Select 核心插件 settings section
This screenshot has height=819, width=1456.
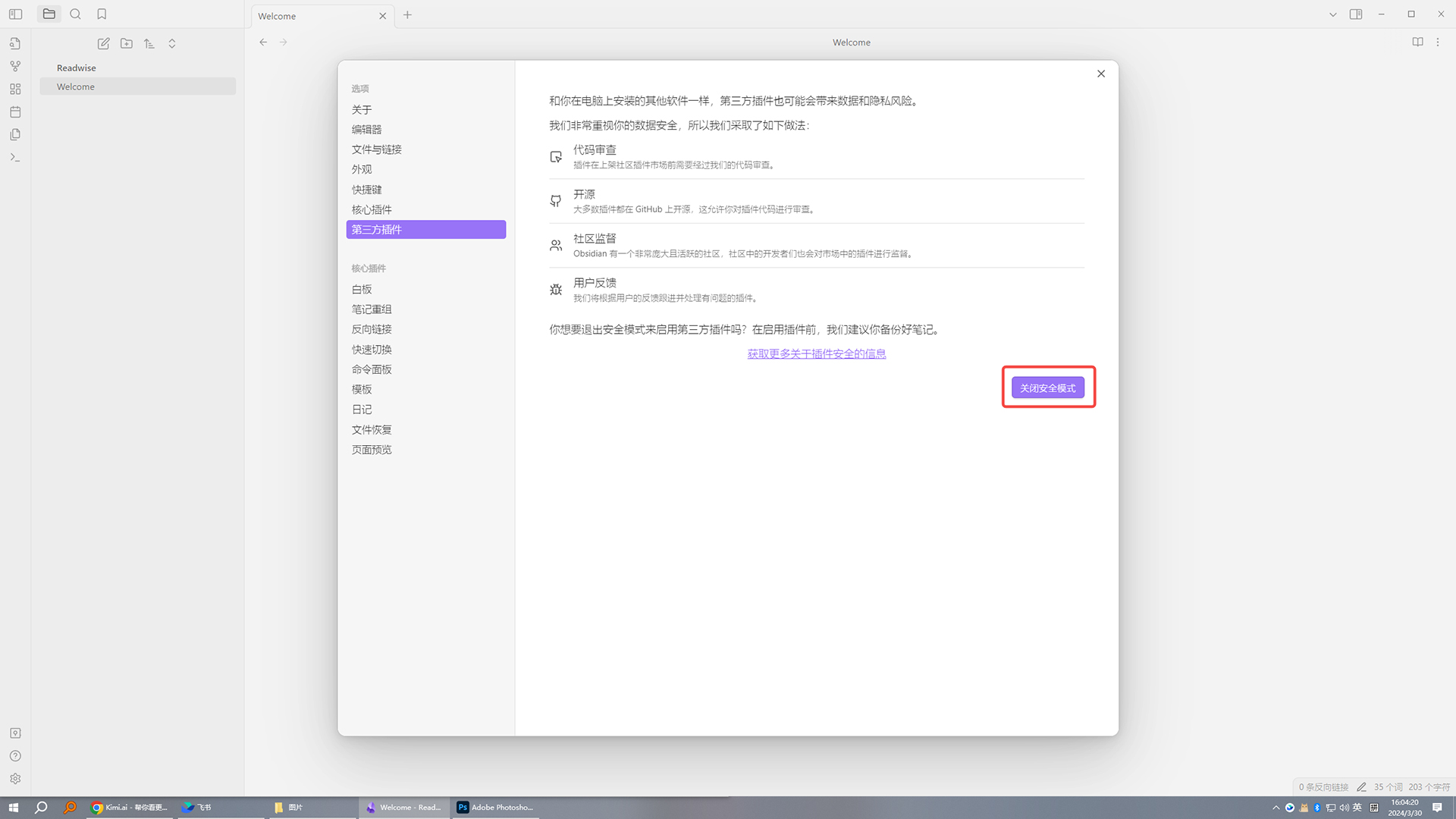(x=372, y=209)
